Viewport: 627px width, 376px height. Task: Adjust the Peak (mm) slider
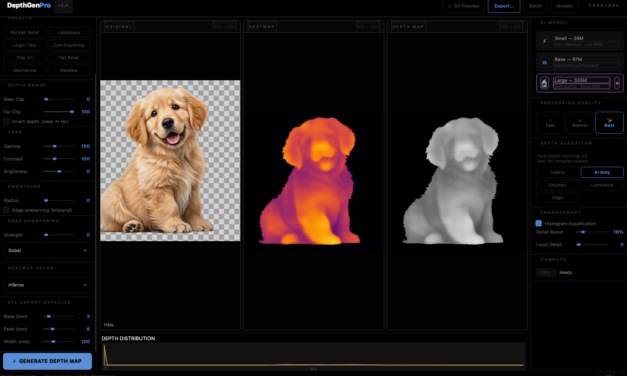click(x=59, y=329)
